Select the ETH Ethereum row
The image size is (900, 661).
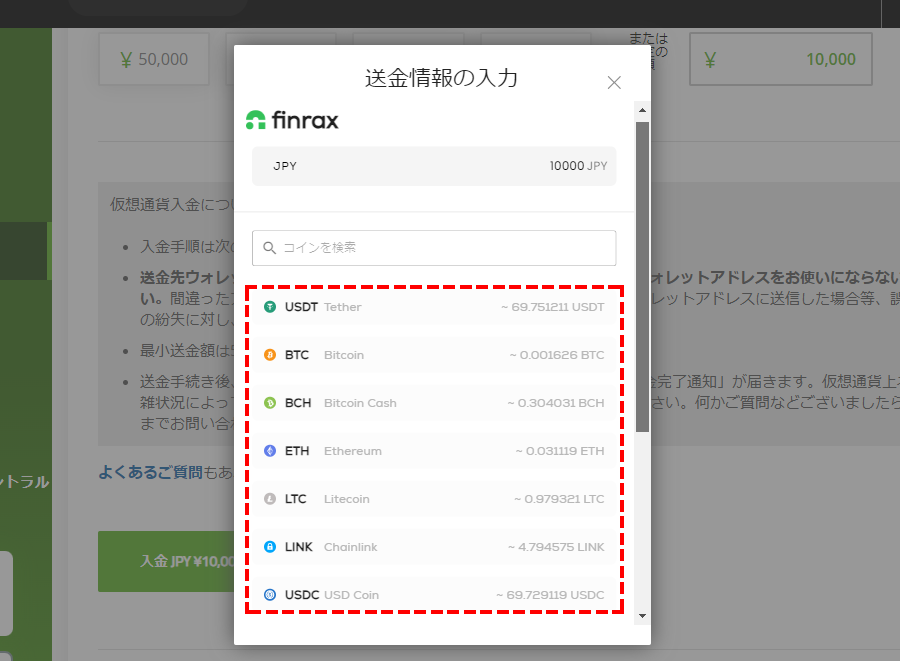click(x=434, y=451)
